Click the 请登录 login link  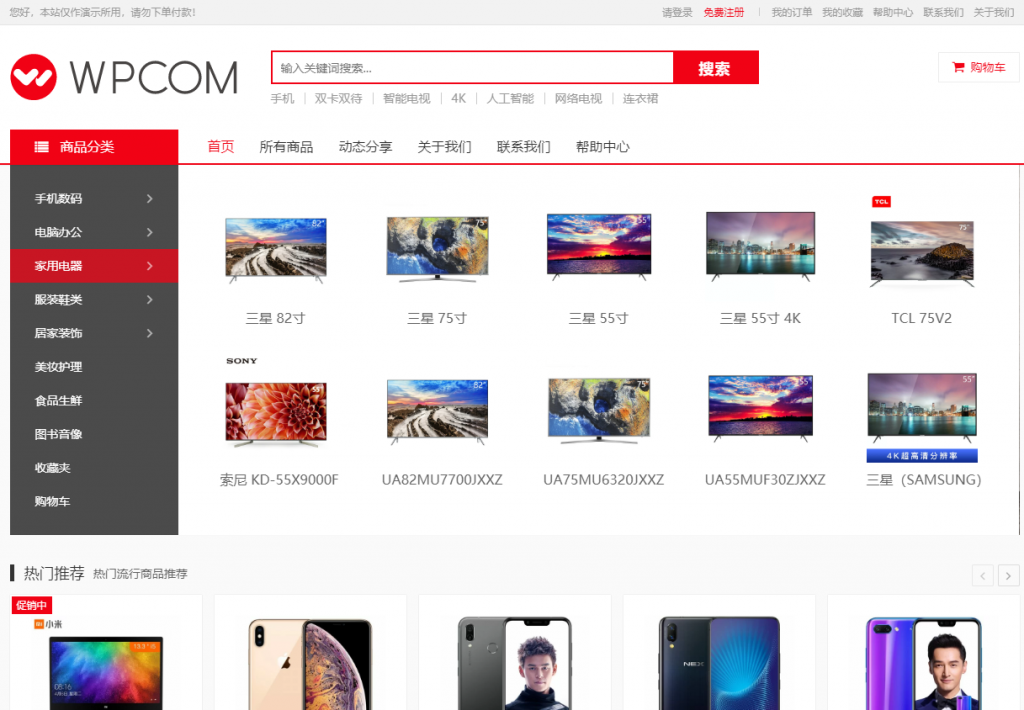677,12
